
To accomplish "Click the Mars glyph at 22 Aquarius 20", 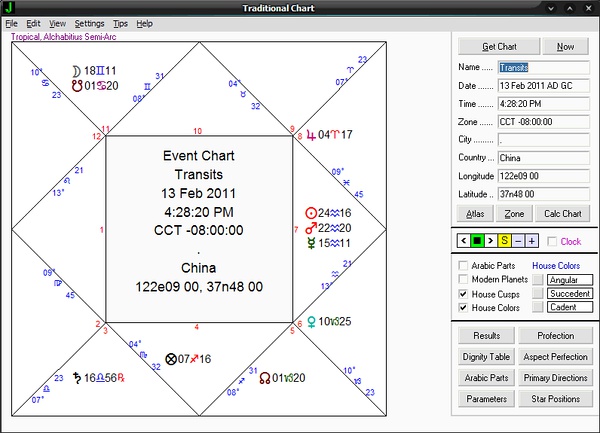I will click(x=311, y=228).
